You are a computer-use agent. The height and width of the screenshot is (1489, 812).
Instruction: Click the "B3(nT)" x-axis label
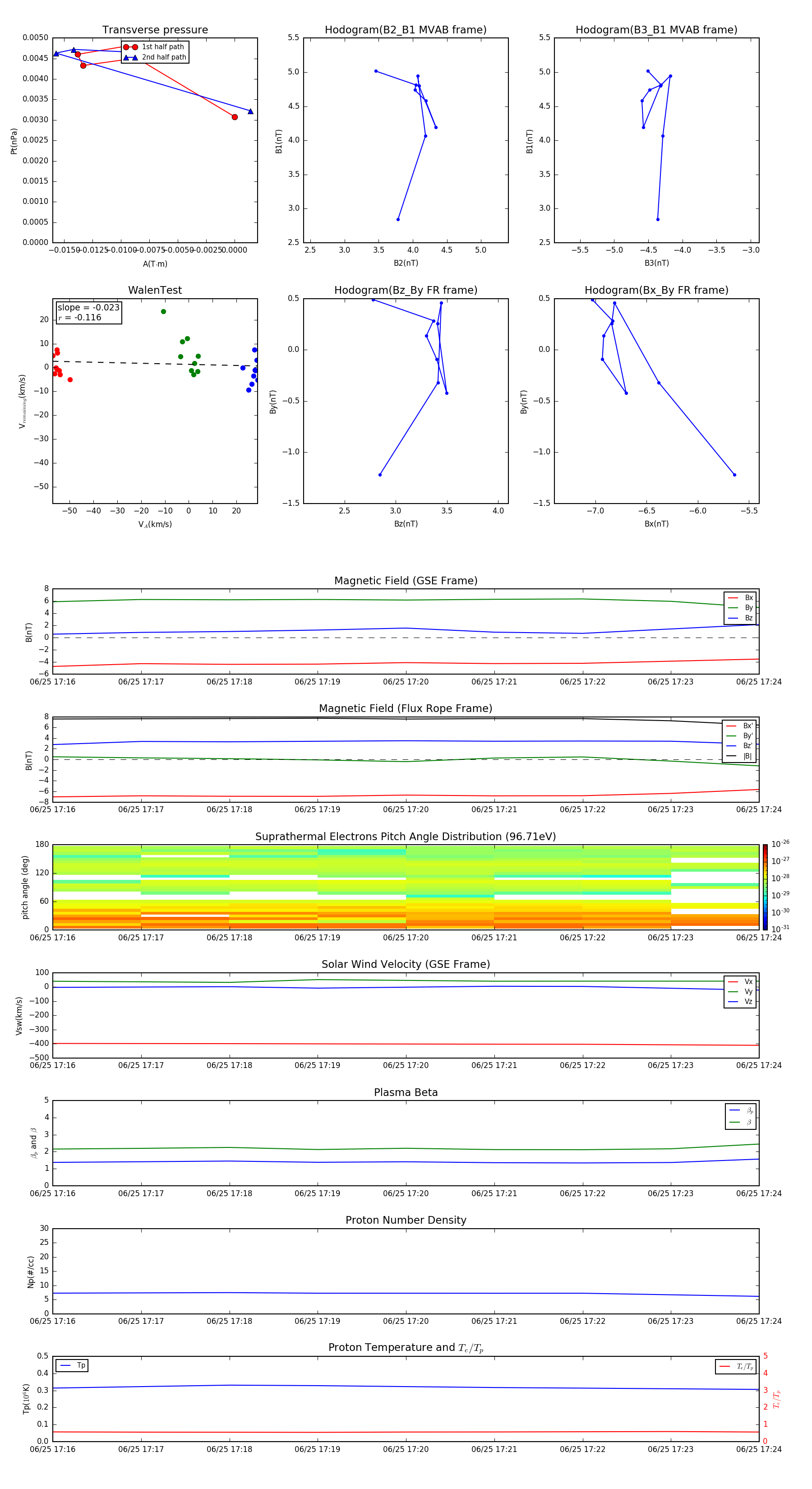656,263
